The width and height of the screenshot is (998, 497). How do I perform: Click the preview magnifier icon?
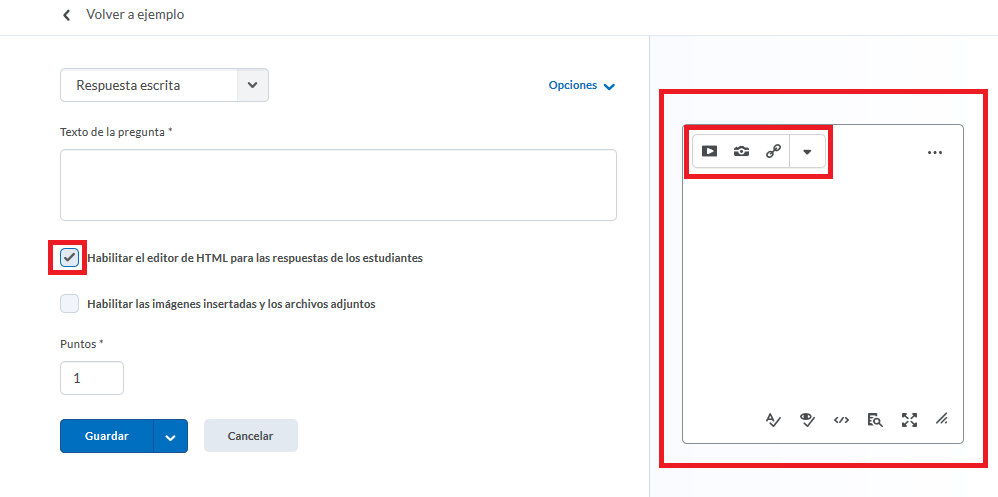[875, 420]
